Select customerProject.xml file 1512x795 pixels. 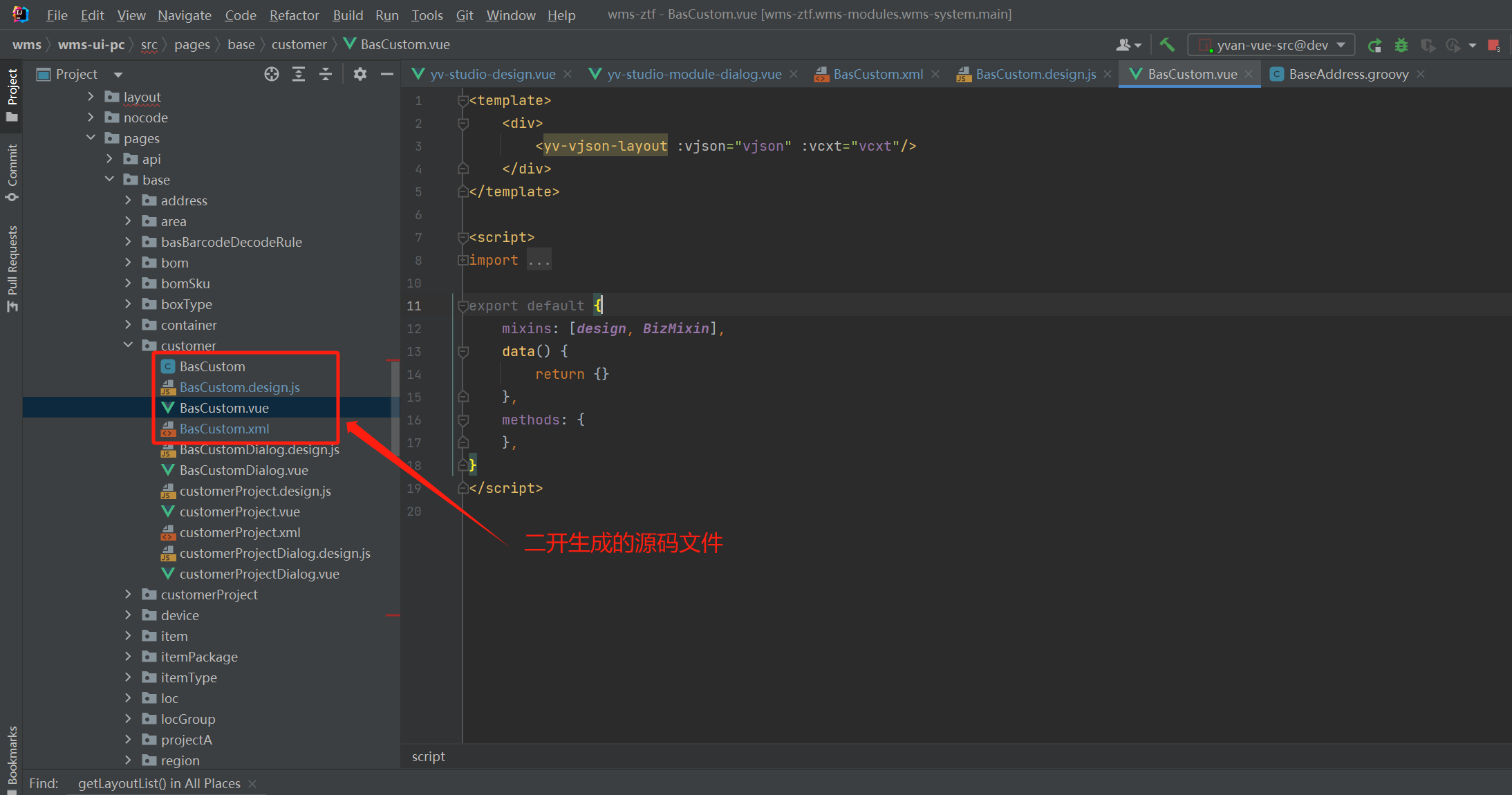pyautogui.click(x=239, y=532)
